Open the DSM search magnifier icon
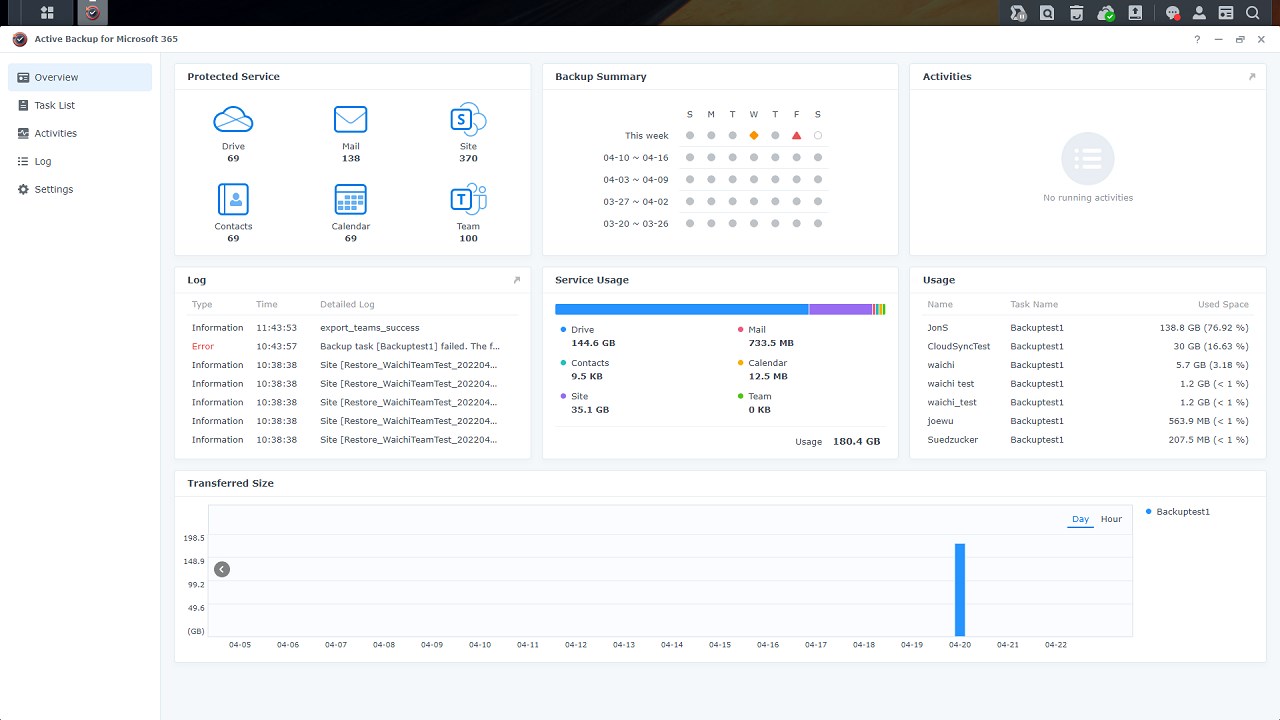 pyautogui.click(x=1253, y=13)
